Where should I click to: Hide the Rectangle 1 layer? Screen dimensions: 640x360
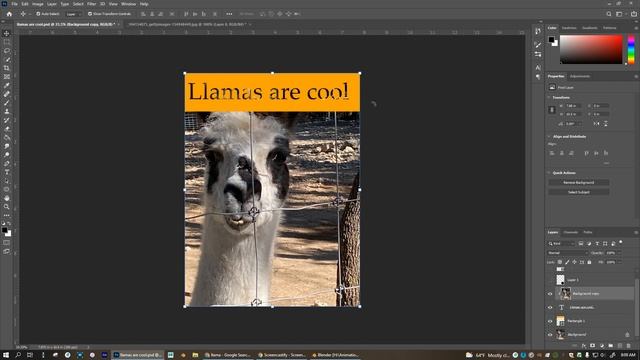tap(550, 321)
